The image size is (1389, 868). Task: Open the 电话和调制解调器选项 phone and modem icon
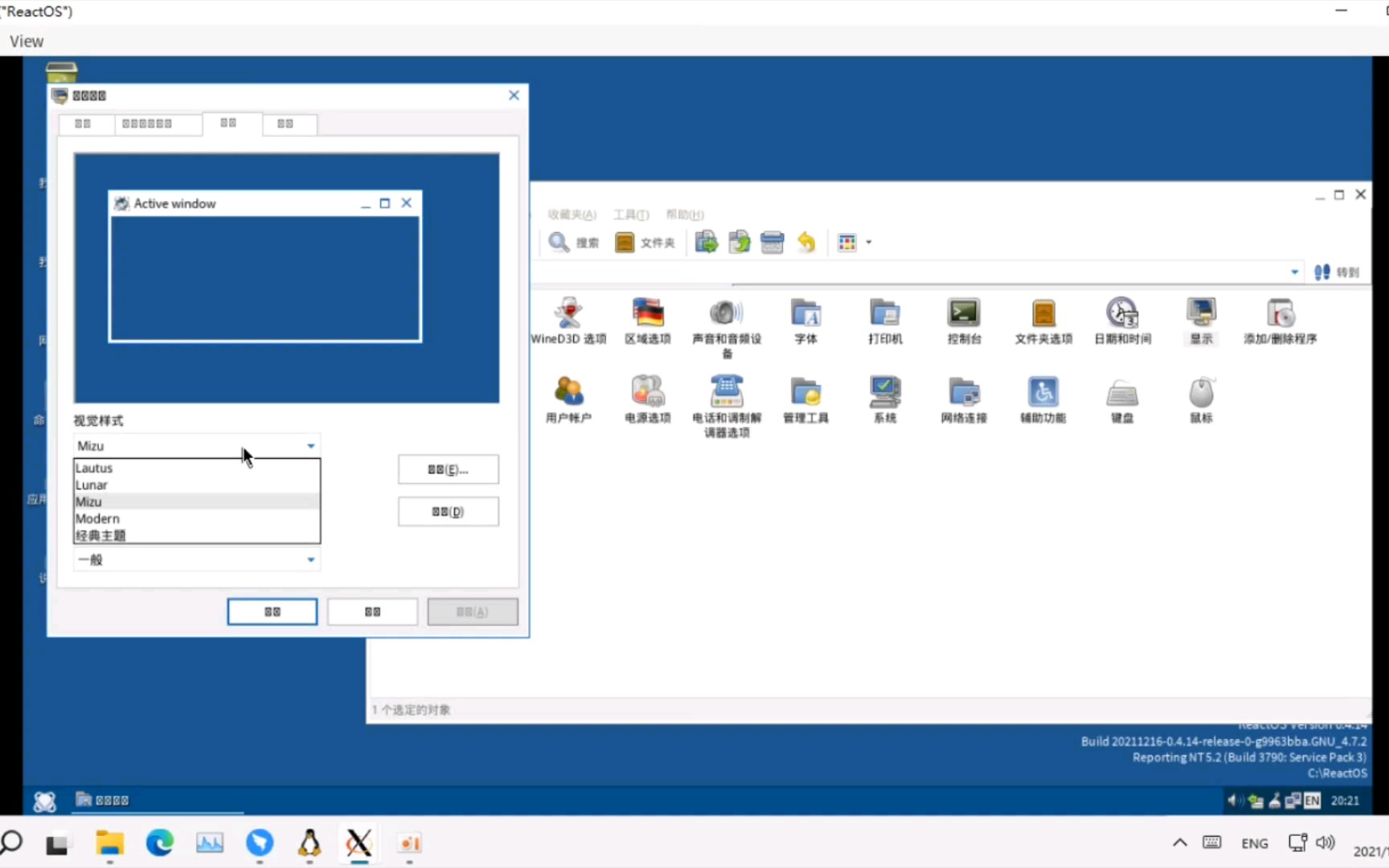(x=727, y=407)
